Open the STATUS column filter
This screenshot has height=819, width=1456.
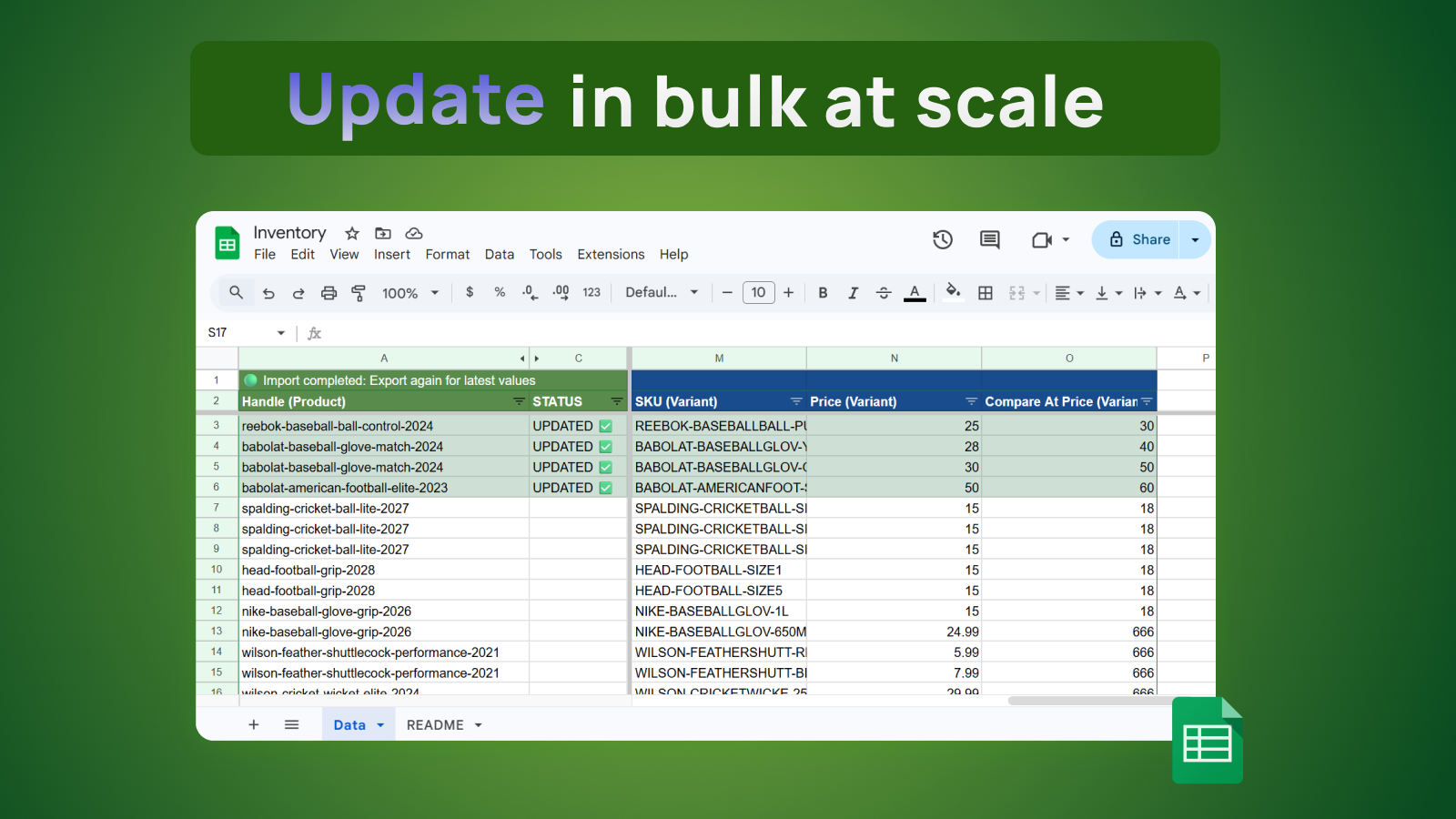(617, 401)
